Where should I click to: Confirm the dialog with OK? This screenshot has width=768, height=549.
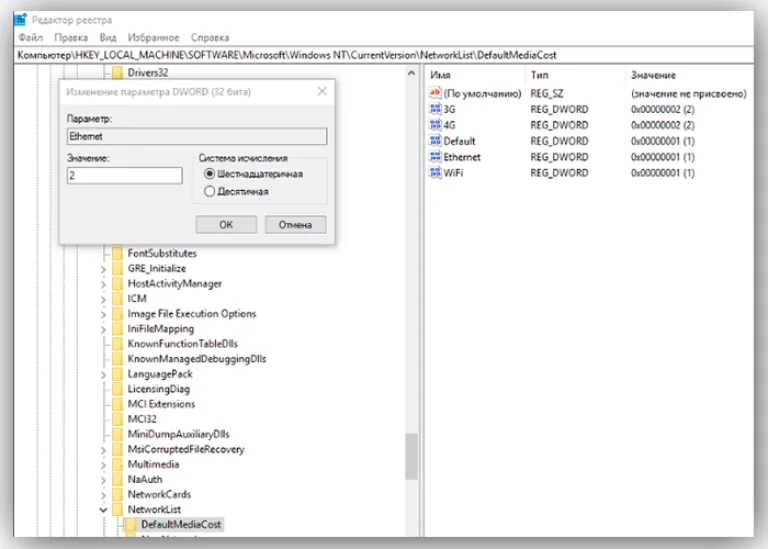coord(226,225)
